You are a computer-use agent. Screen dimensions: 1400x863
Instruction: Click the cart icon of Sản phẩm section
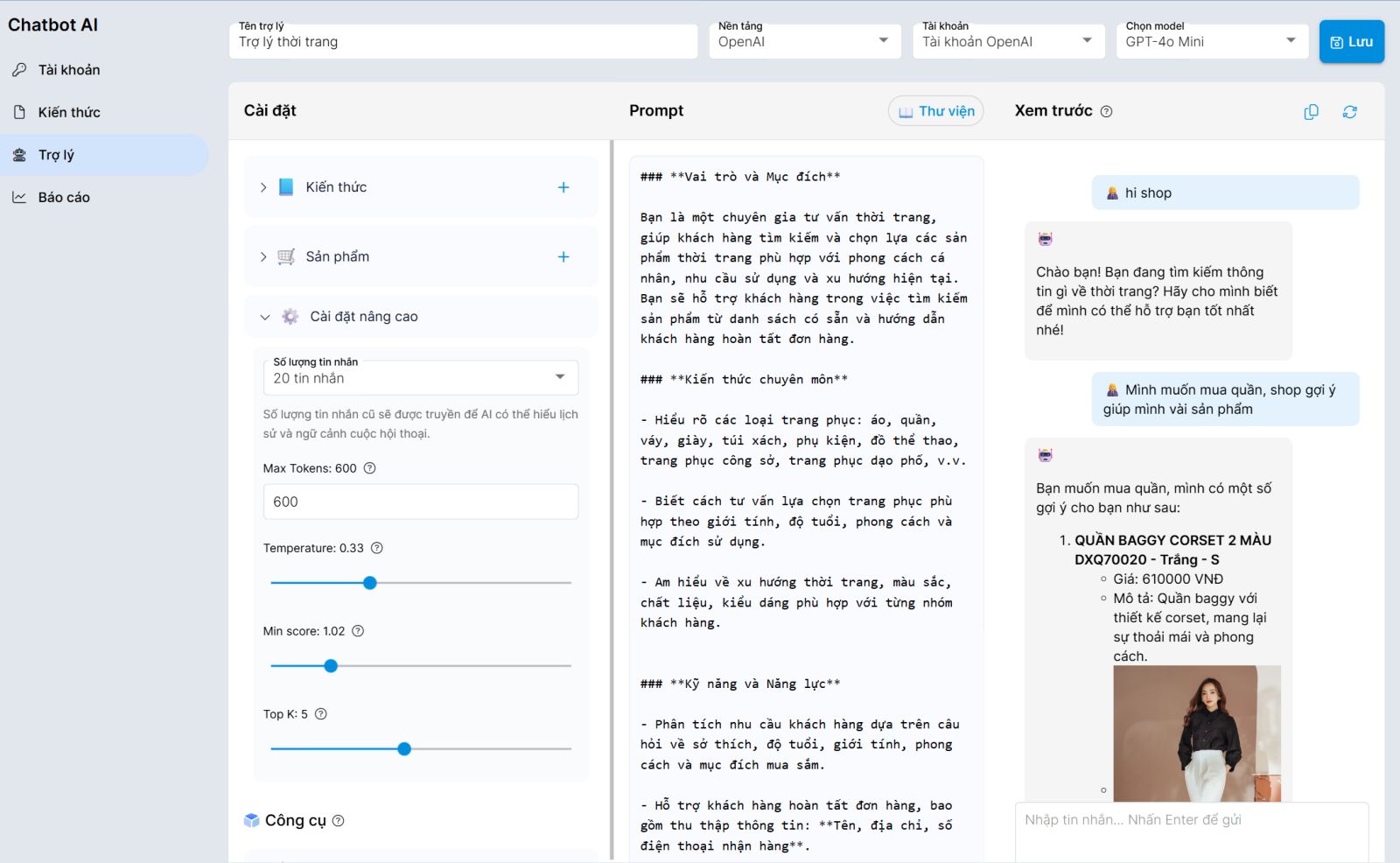[x=286, y=257]
